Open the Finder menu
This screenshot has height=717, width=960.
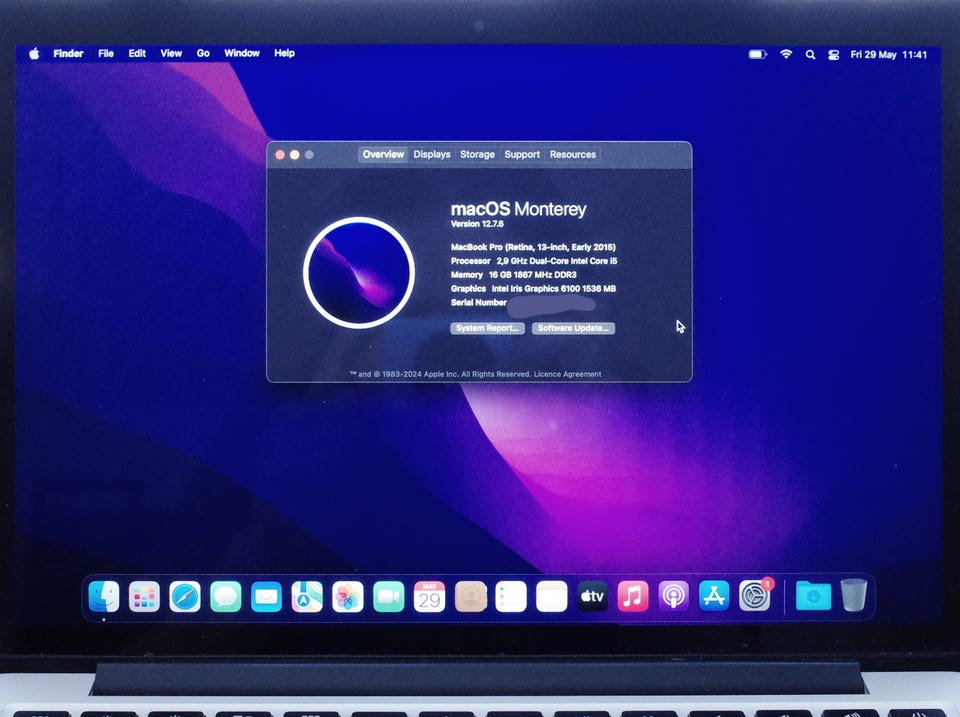coord(68,54)
